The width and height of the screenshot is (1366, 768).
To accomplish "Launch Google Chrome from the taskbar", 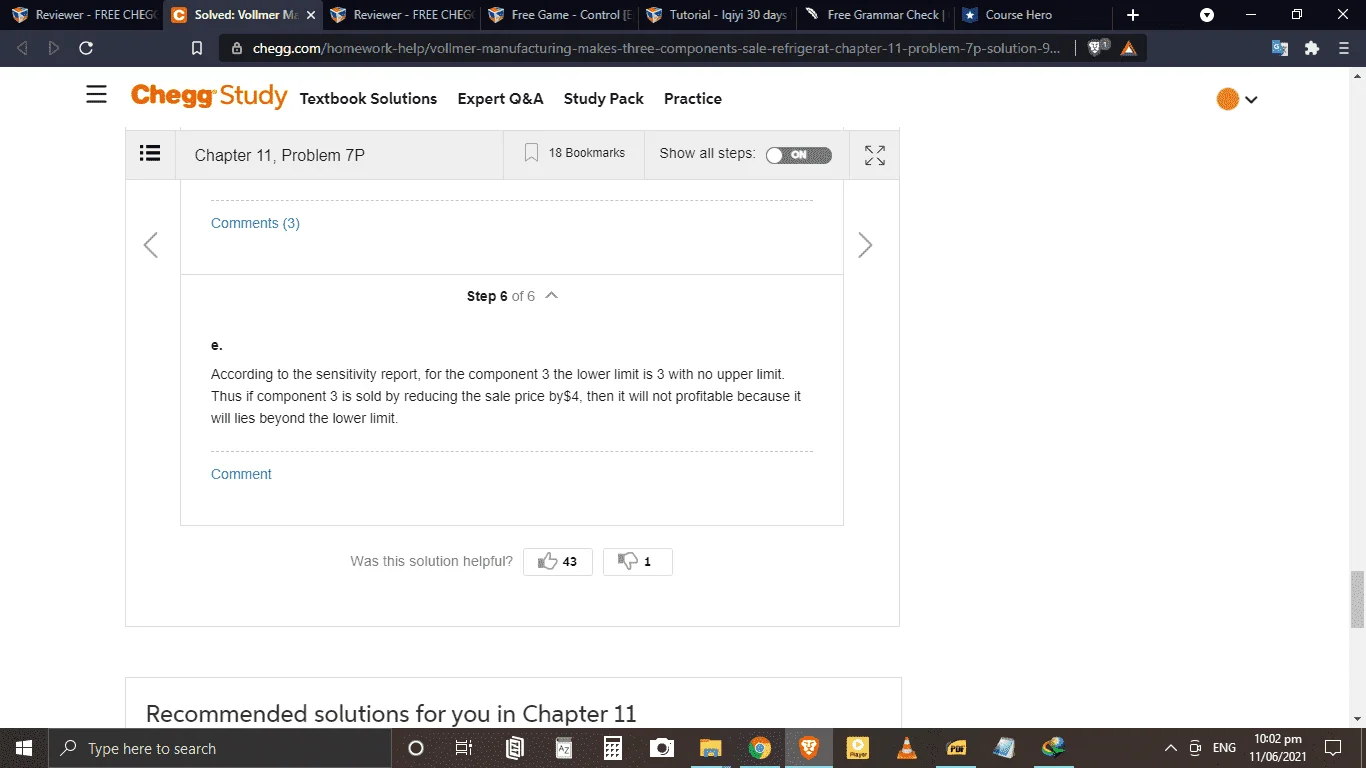I will pos(760,748).
